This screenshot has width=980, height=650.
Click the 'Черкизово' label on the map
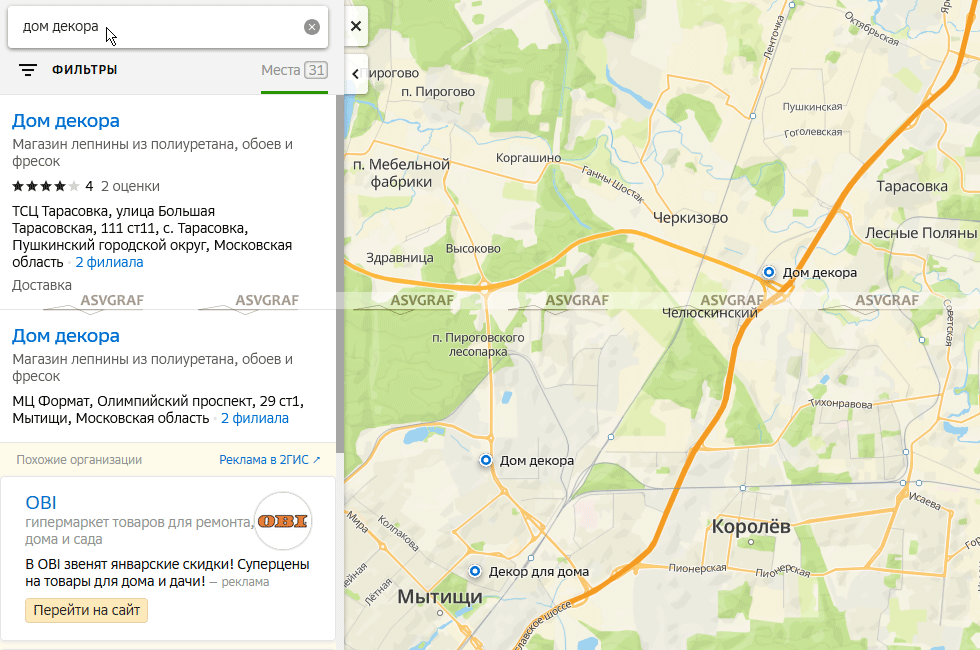point(690,218)
